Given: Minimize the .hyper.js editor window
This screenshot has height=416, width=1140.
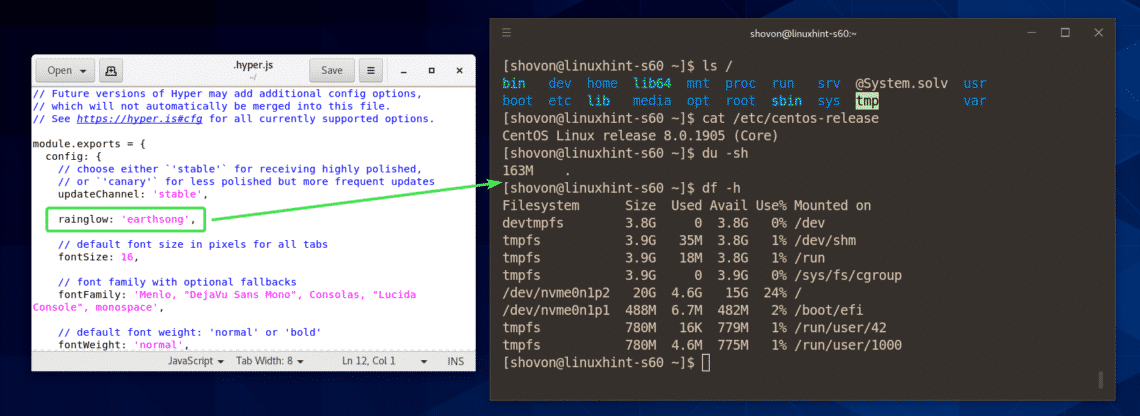Looking at the screenshot, I should coord(403,71).
